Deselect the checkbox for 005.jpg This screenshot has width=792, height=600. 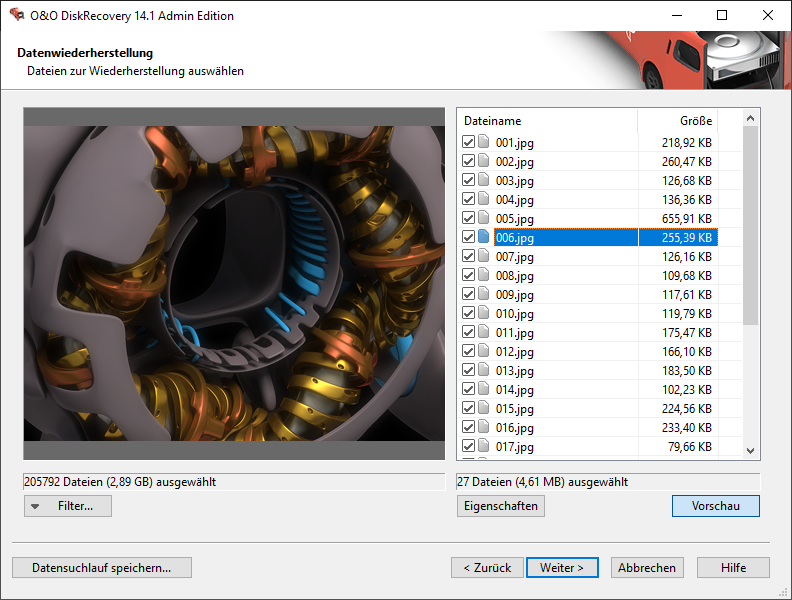(x=469, y=219)
